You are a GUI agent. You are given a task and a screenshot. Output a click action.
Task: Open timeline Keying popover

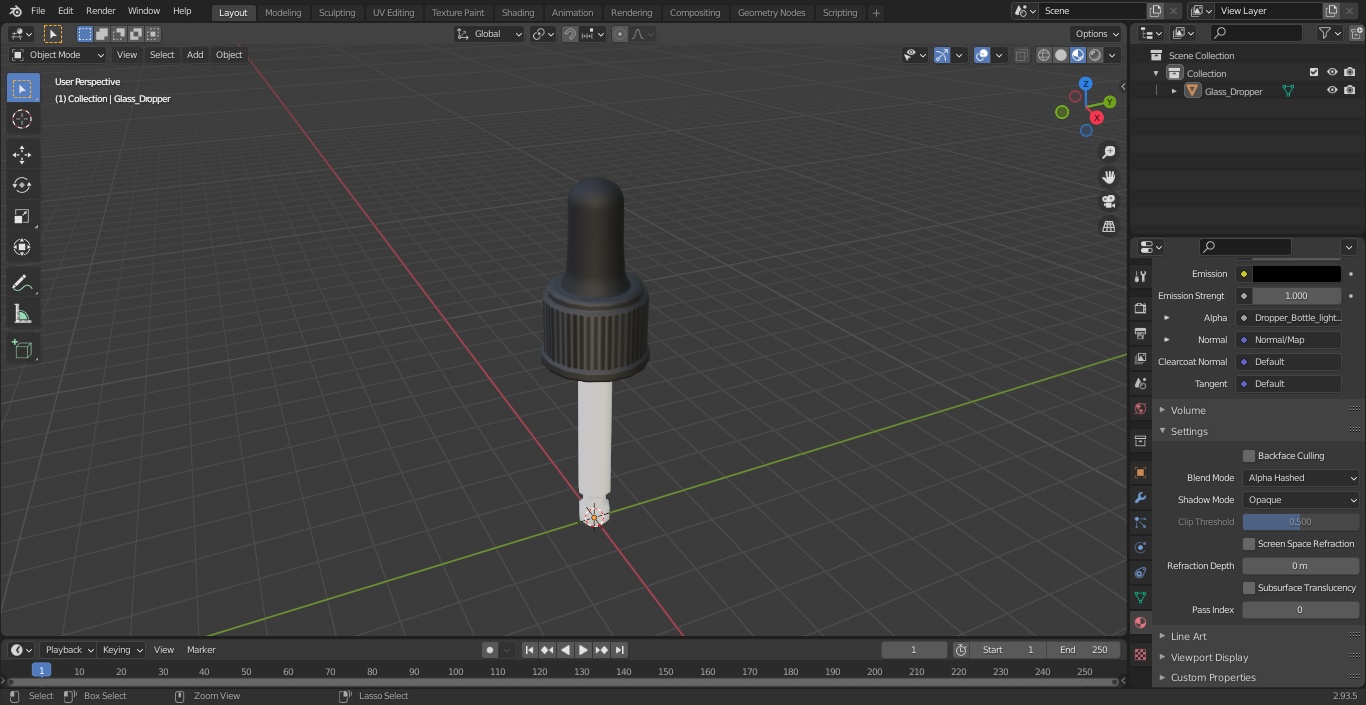click(x=122, y=650)
